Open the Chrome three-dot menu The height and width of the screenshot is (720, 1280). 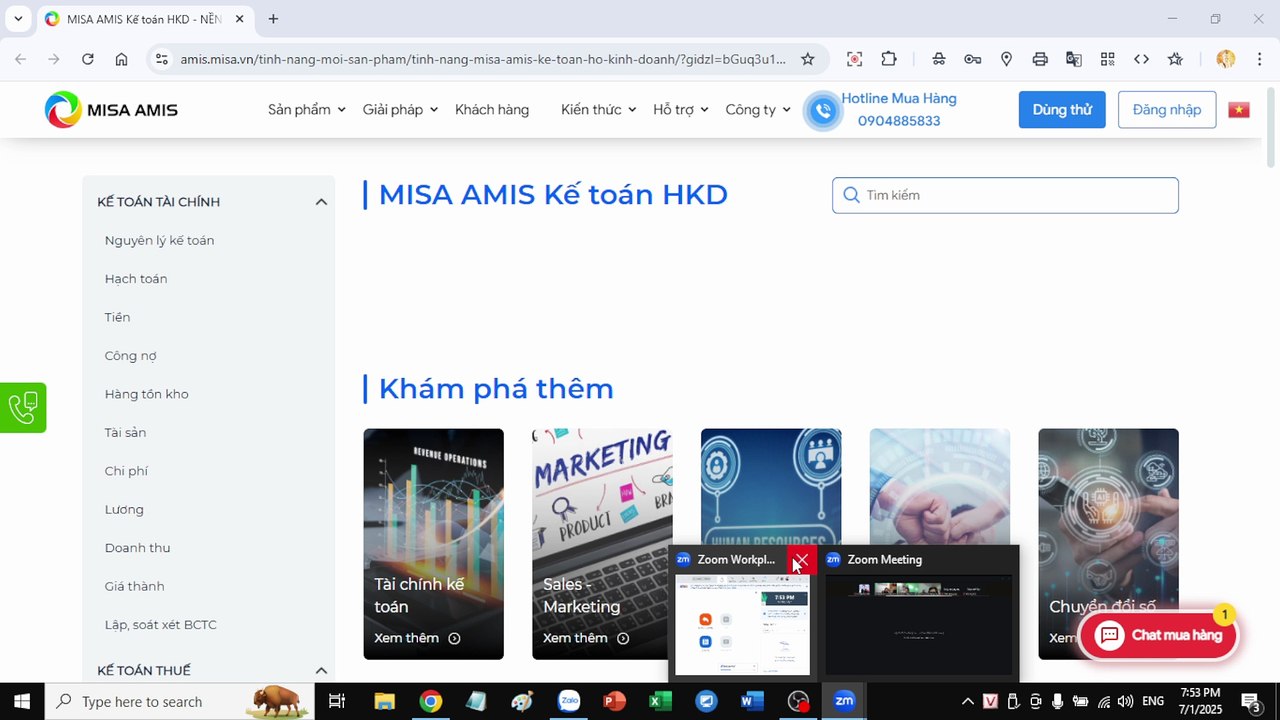coord(1259,59)
